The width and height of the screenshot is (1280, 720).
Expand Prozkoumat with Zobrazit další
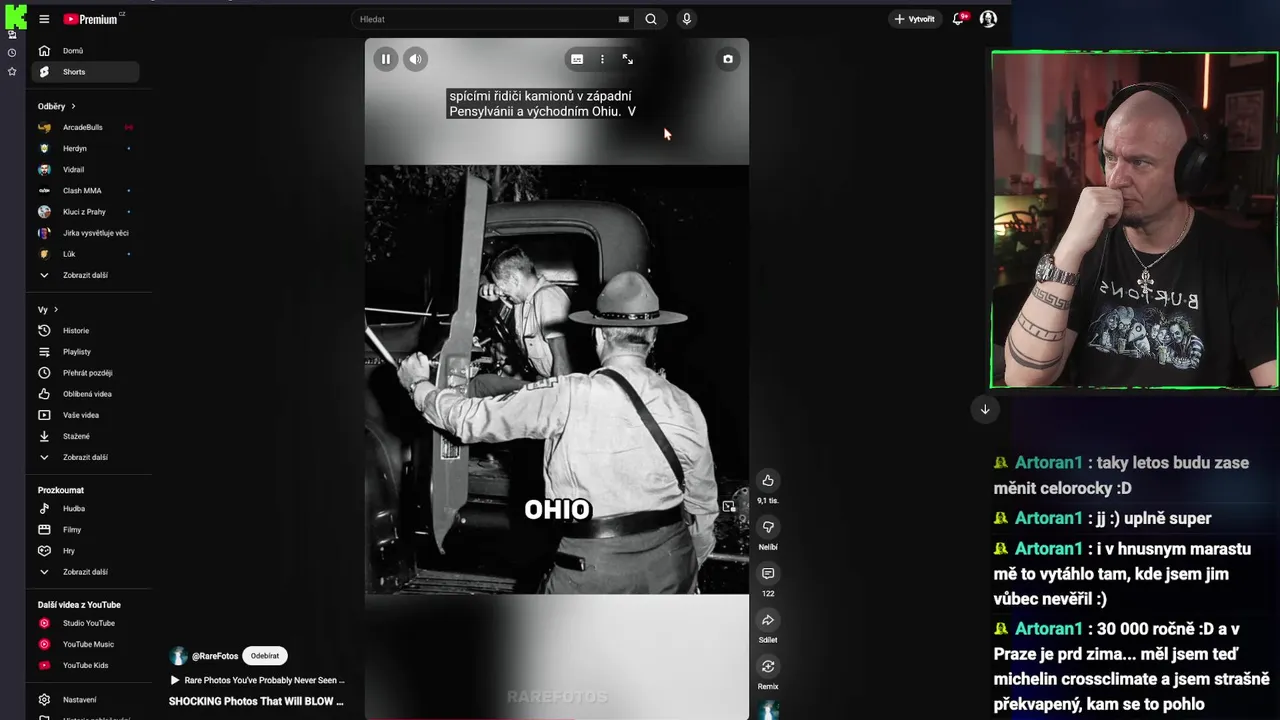[85, 572]
